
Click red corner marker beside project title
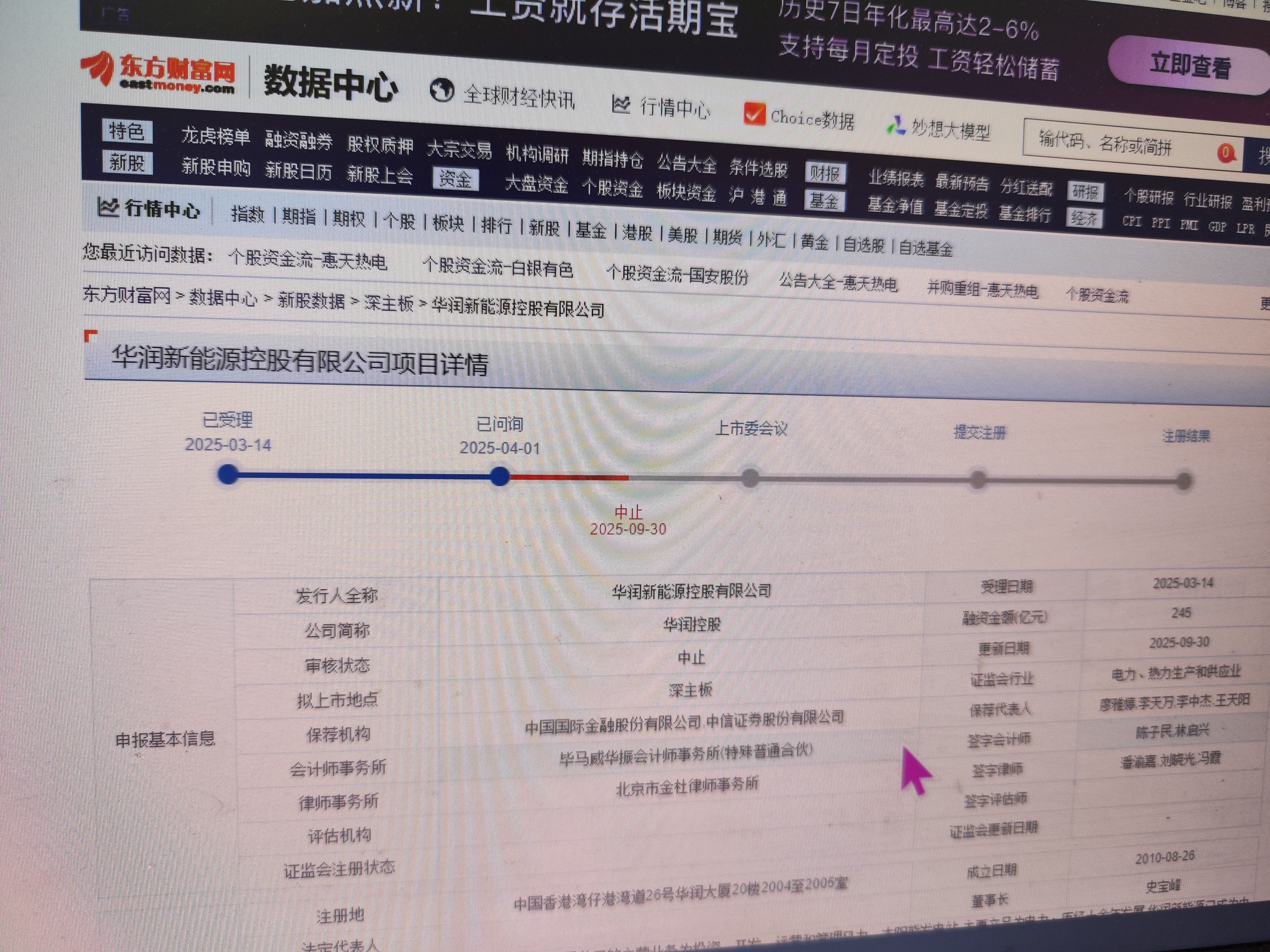91,336
